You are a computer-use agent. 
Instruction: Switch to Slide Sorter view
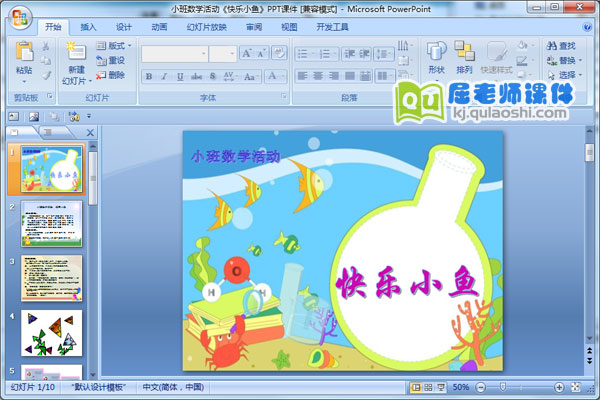point(428,387)
